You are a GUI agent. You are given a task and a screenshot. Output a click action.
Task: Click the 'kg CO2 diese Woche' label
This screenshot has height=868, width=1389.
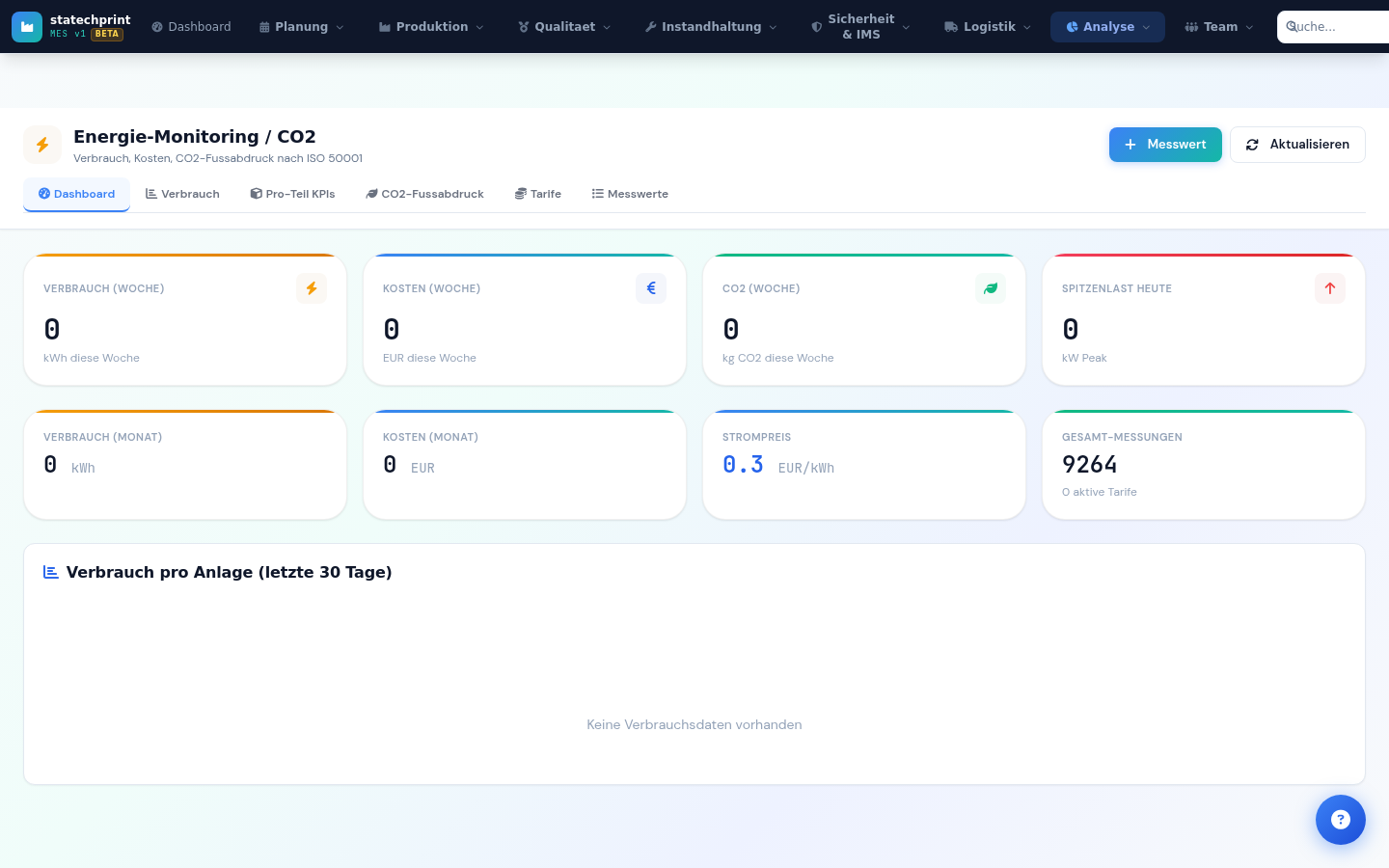coord(778,358)
